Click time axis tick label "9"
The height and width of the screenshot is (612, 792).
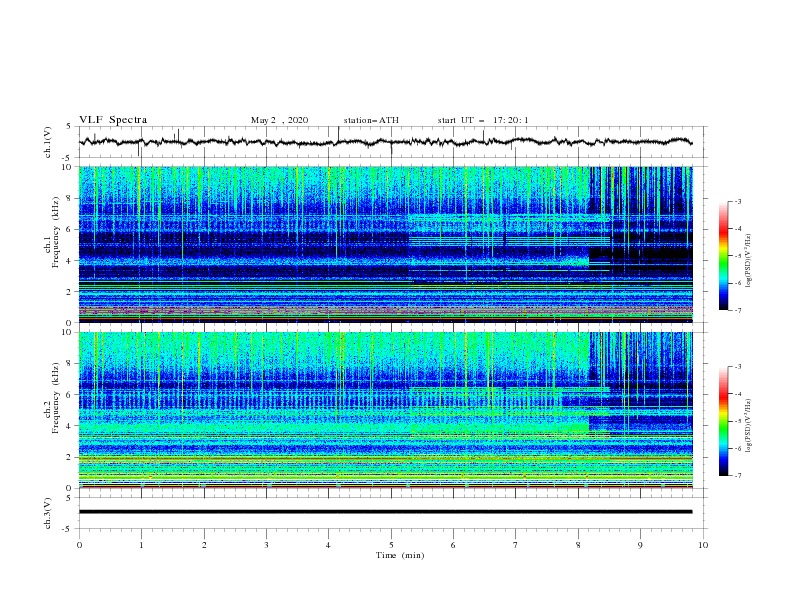(640, 545)
